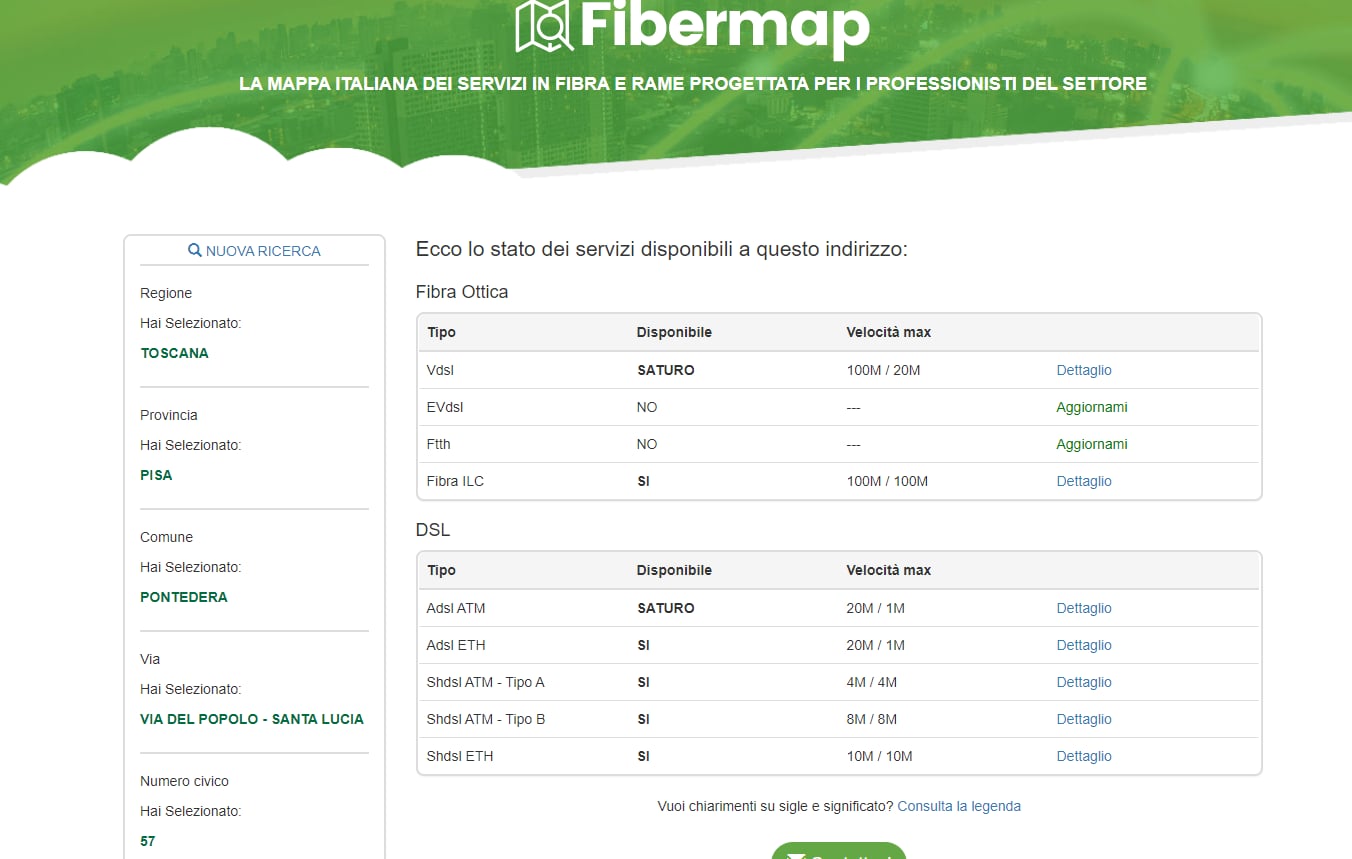The width and height of the screenshot is (1352, 859).
Task: Open Dettaglio for the Vdsl row
Action: 1084,370
